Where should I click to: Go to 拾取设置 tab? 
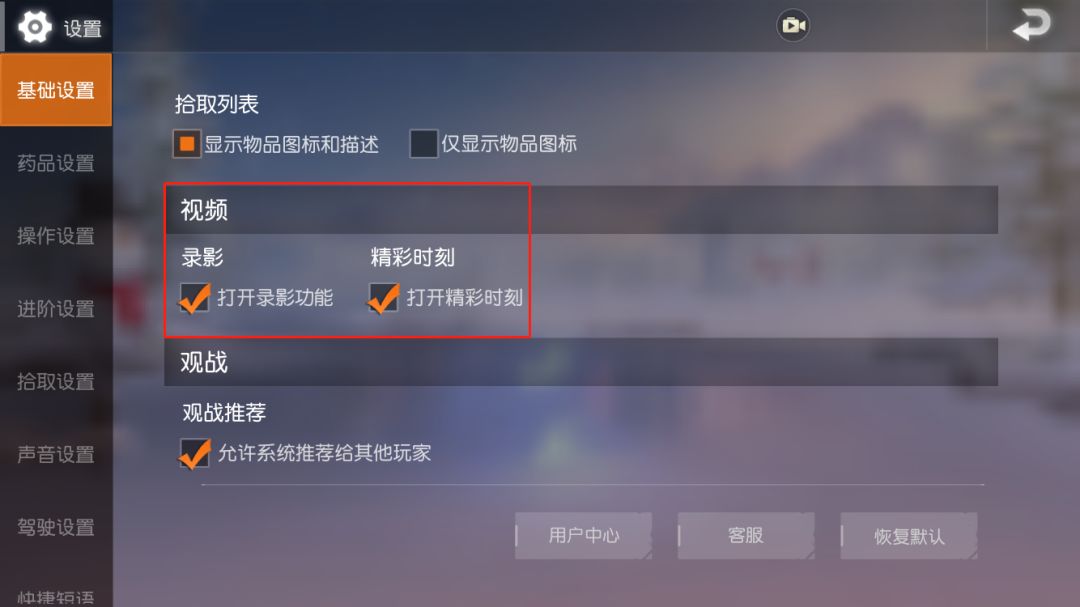tap(56, 382)
